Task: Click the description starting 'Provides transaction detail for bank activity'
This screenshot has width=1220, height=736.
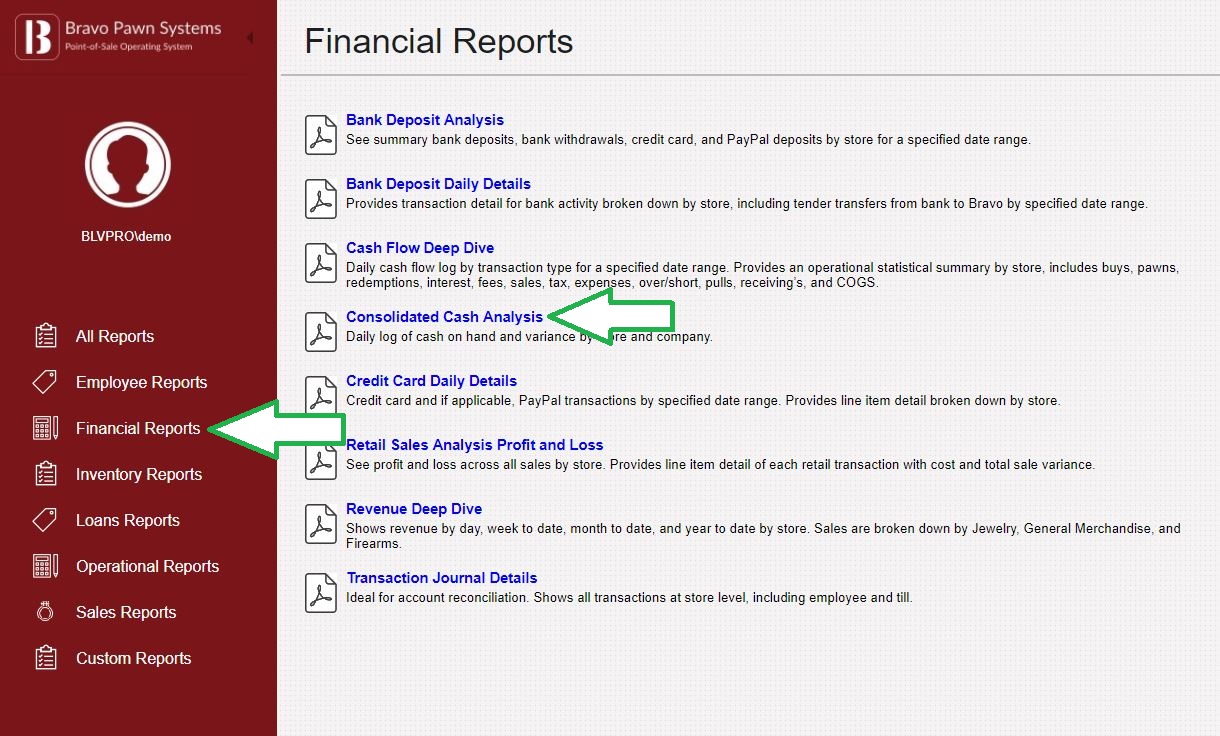Action: 746,204
